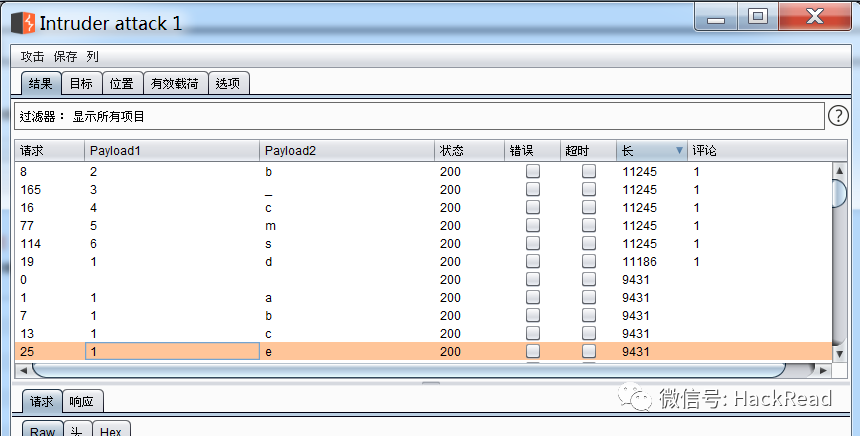This screenshot has height=436, width=860.
Task: Toggle 超时 checkbox for request 8
Action: (589, 171)
